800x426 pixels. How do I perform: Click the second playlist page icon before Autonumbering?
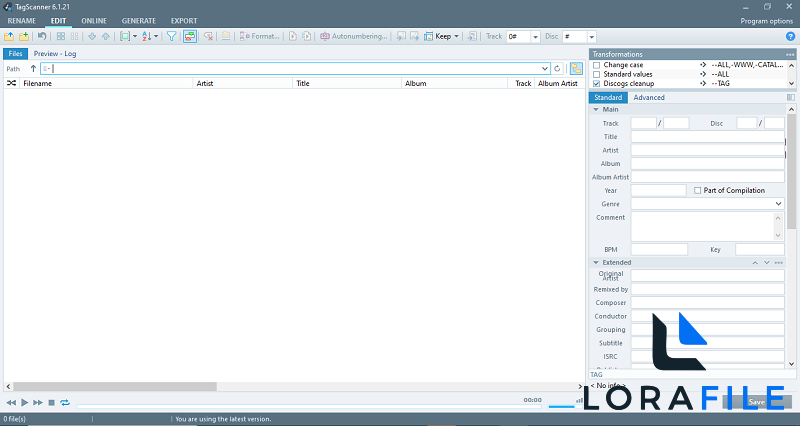tap(307, 36)
